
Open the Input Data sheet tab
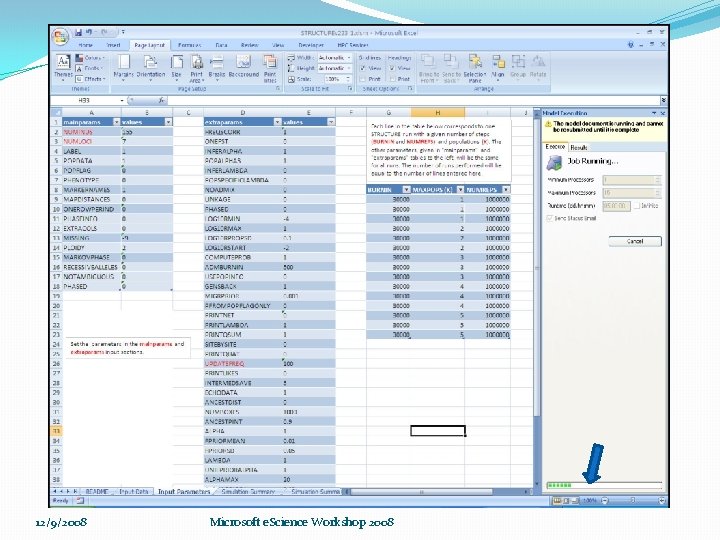134,492
